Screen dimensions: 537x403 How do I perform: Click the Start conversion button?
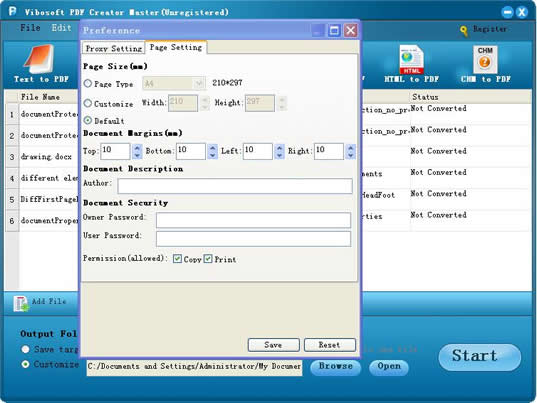tap(479, 356)
